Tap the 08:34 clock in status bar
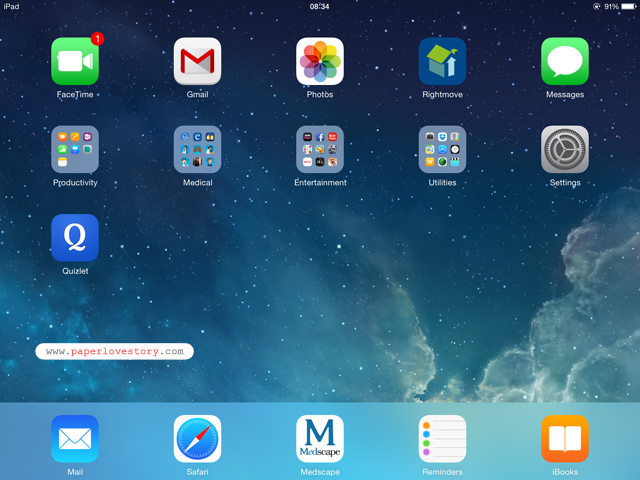Viewport: 640px width, 480px height. 320,7
